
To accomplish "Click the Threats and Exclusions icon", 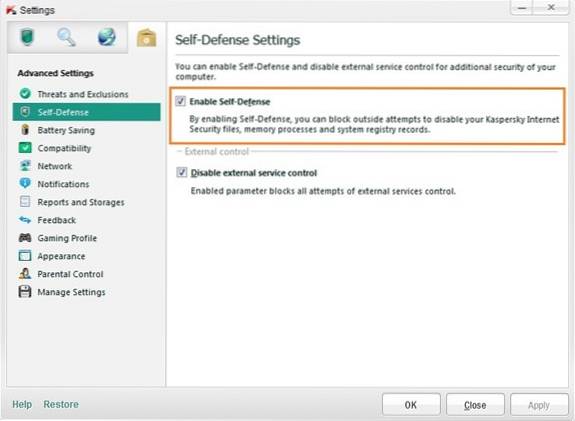I will 25,94.
